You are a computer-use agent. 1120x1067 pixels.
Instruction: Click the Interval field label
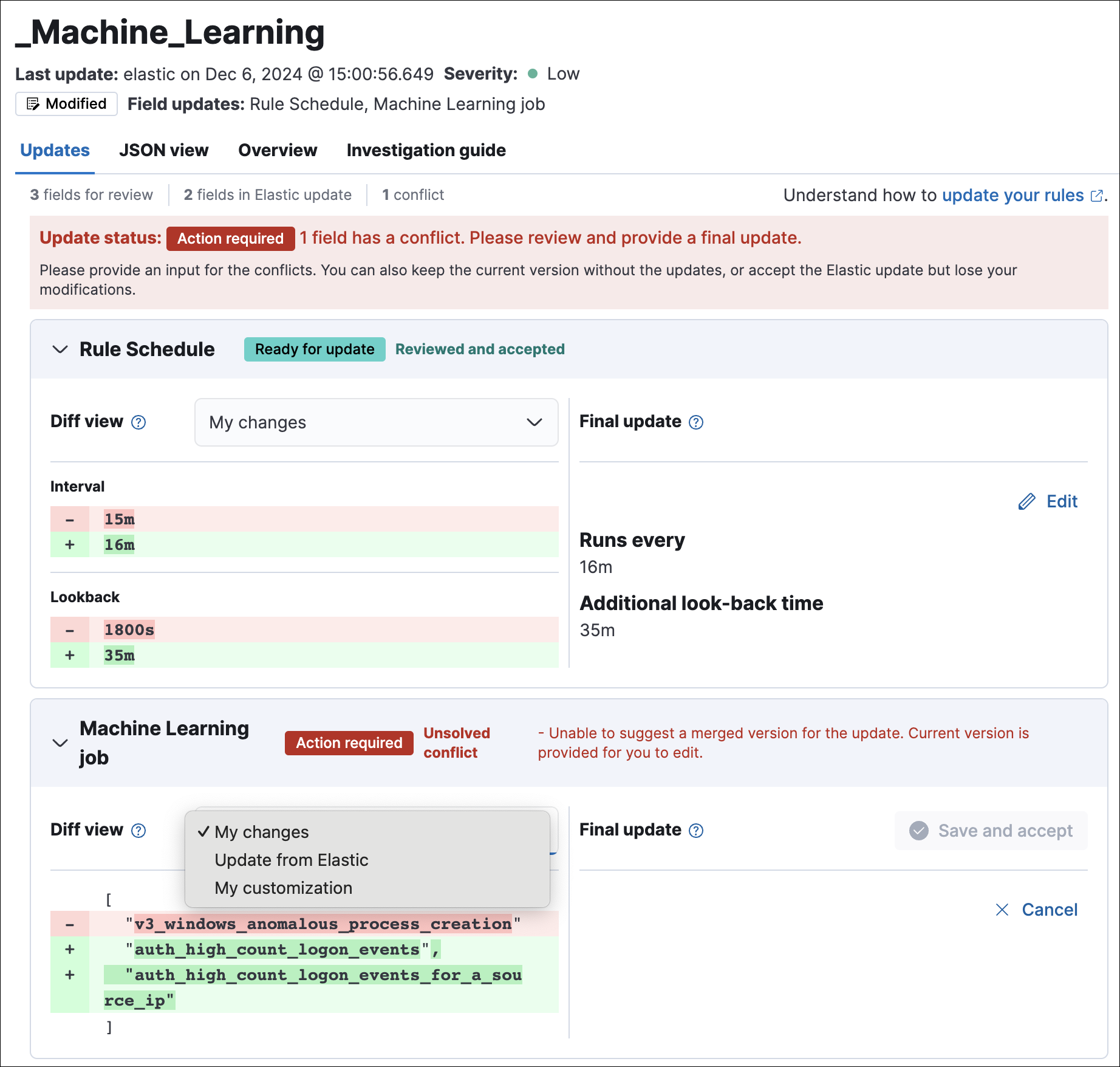pyautogui.click(x=77, y=487)
